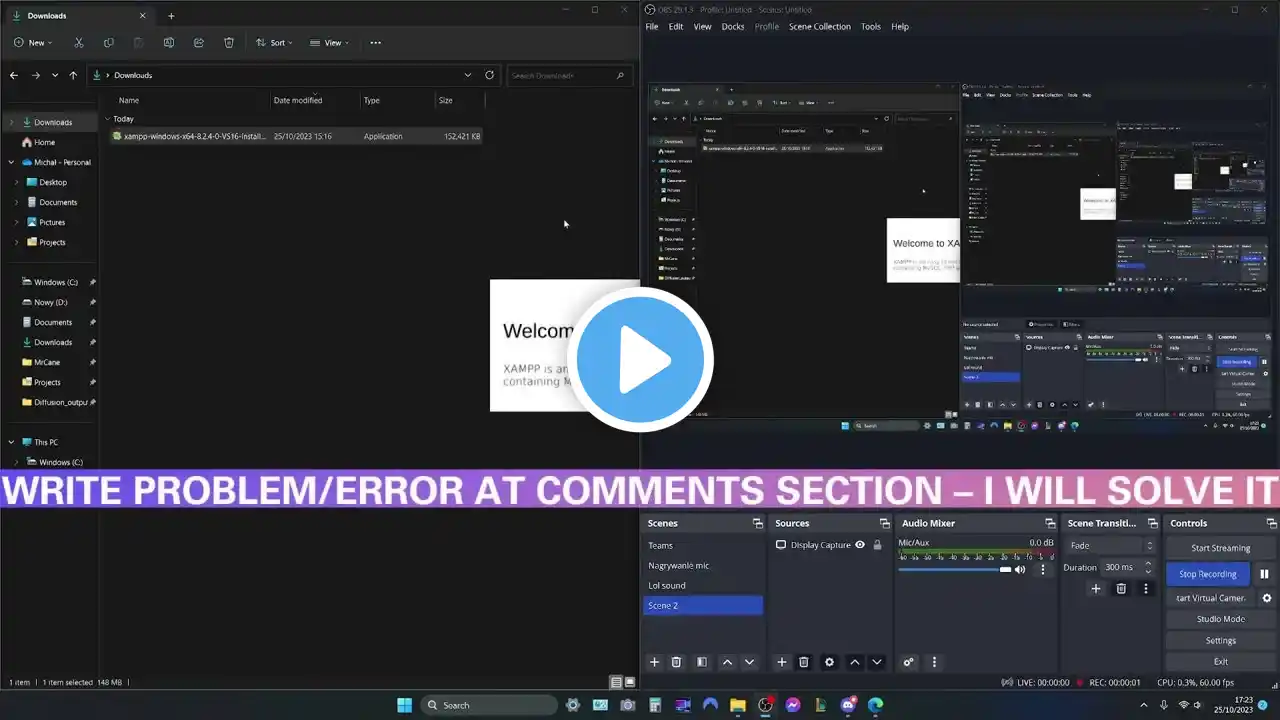Open the Scene Collection menu
This screenshot has height=720, width=1280.
[x=819, y=27]
